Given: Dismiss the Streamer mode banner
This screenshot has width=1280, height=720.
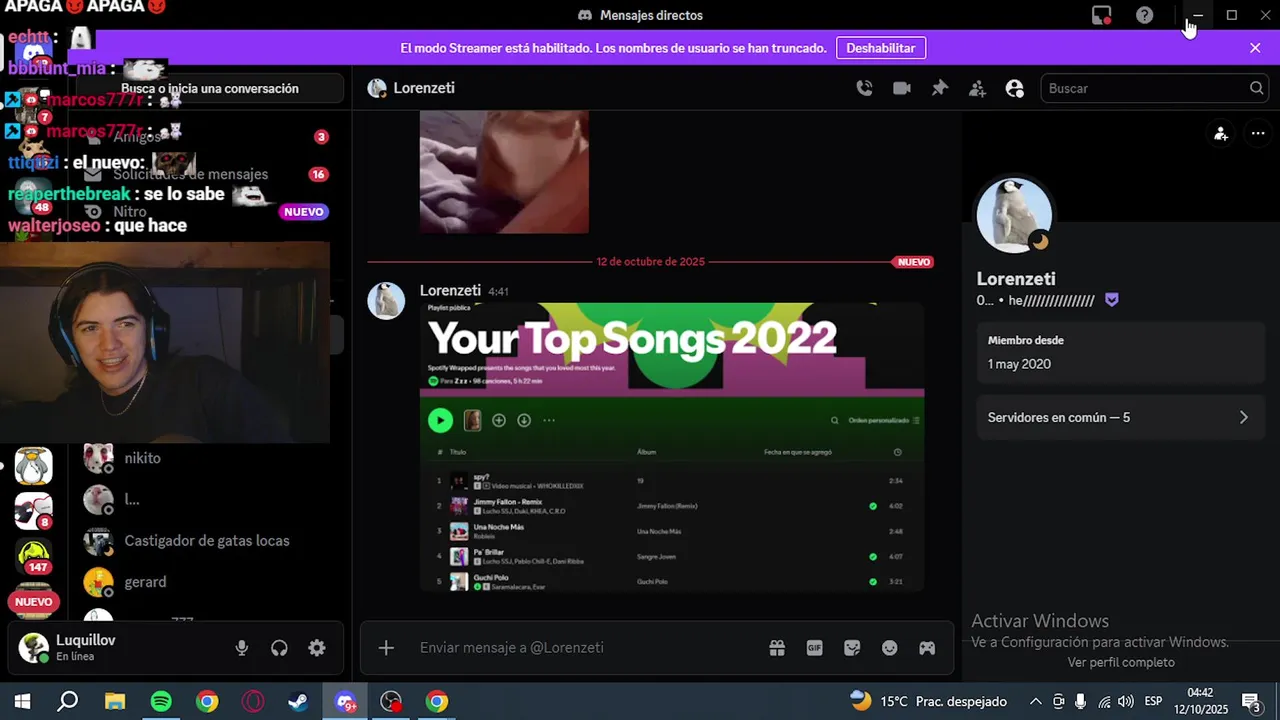Looking at the screenshot, I should click(1255, 48).
